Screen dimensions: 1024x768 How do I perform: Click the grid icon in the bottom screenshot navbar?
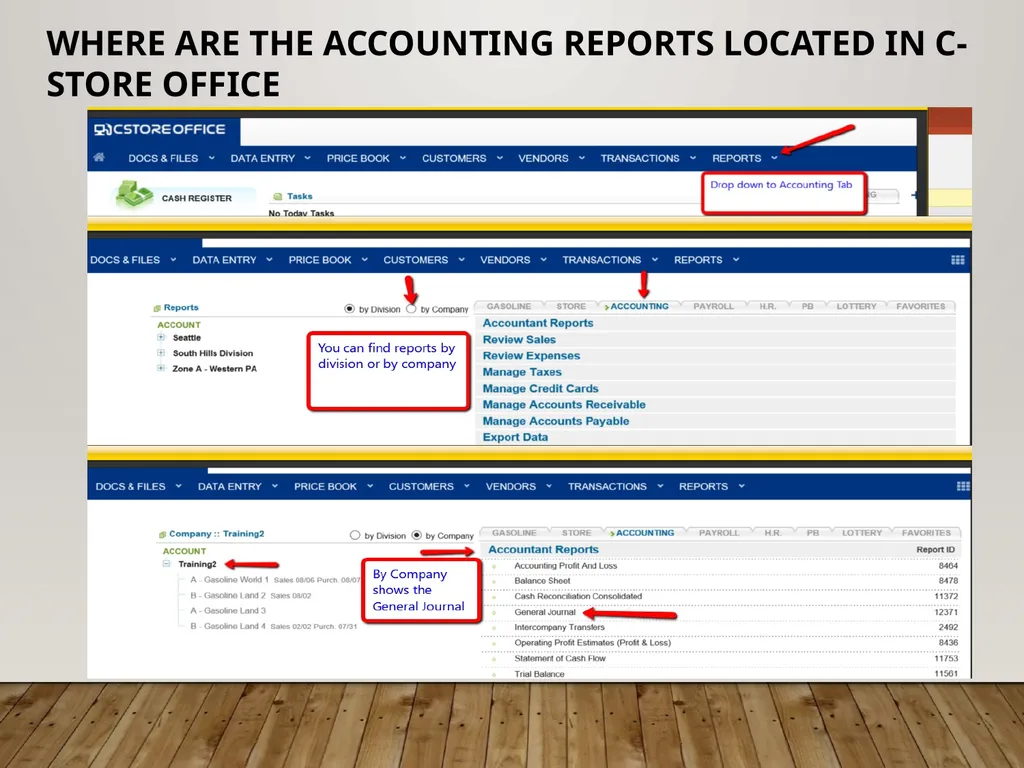pyautogui.click(x=963, y=486)
